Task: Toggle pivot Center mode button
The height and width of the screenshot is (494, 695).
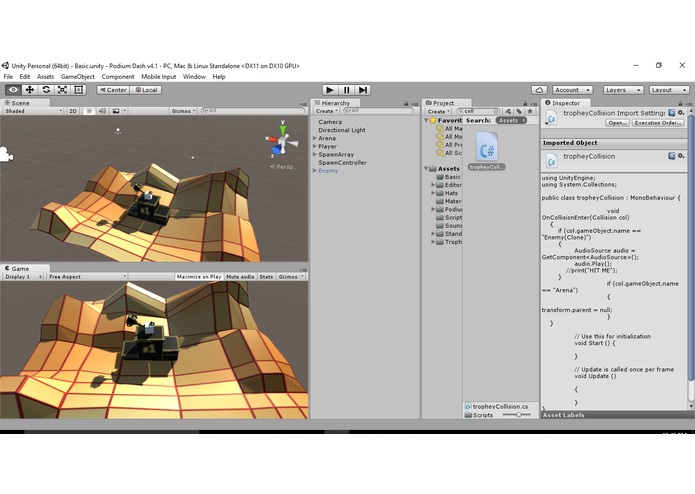Action: pos(113,90)
